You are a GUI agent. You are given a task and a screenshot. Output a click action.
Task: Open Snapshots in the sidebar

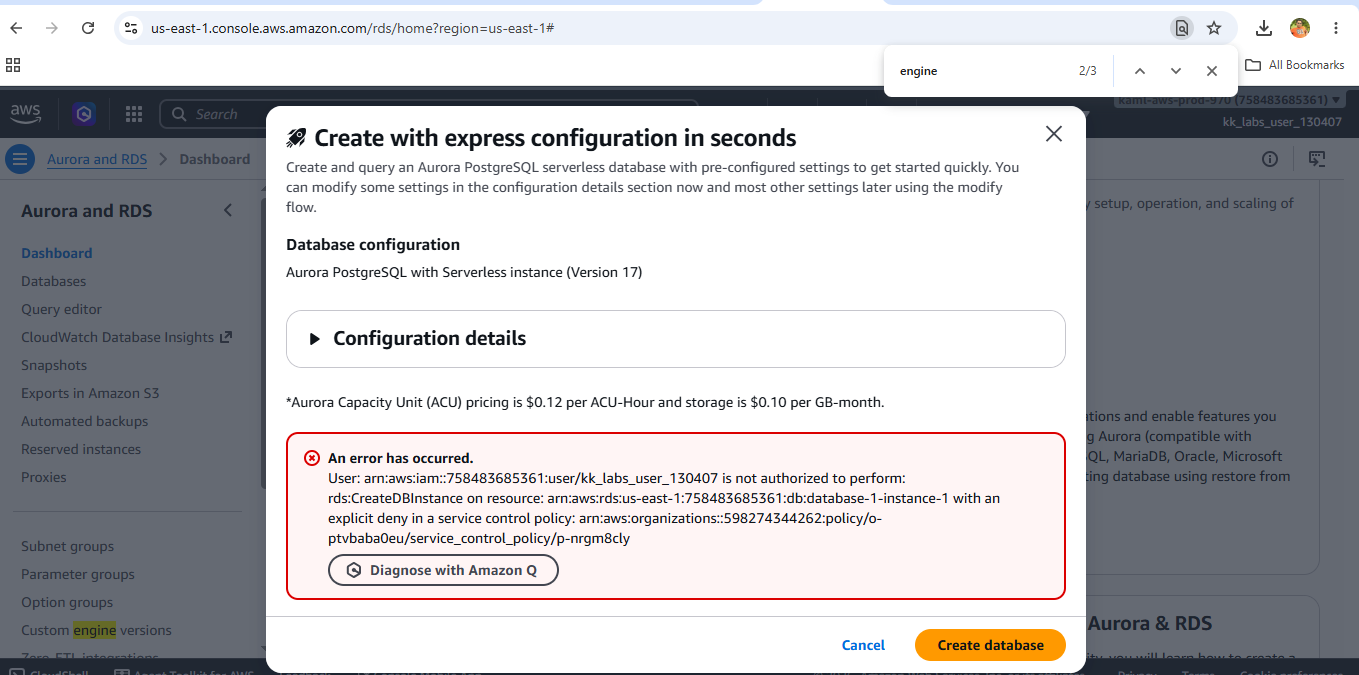[54, 365]
